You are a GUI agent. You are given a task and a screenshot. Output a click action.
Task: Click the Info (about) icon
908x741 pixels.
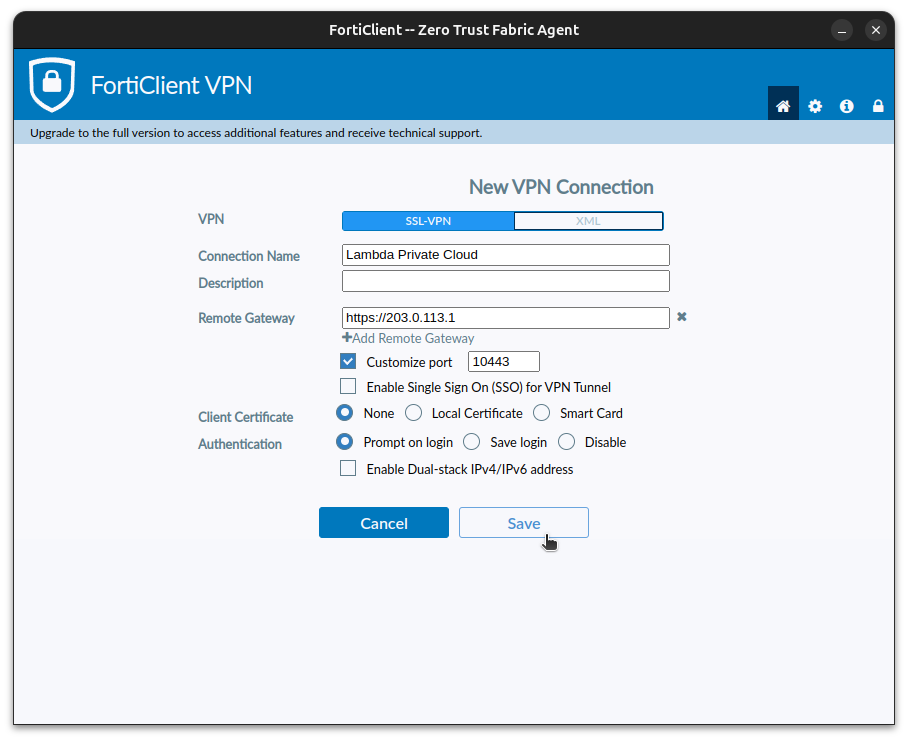[x=846, y=105]
